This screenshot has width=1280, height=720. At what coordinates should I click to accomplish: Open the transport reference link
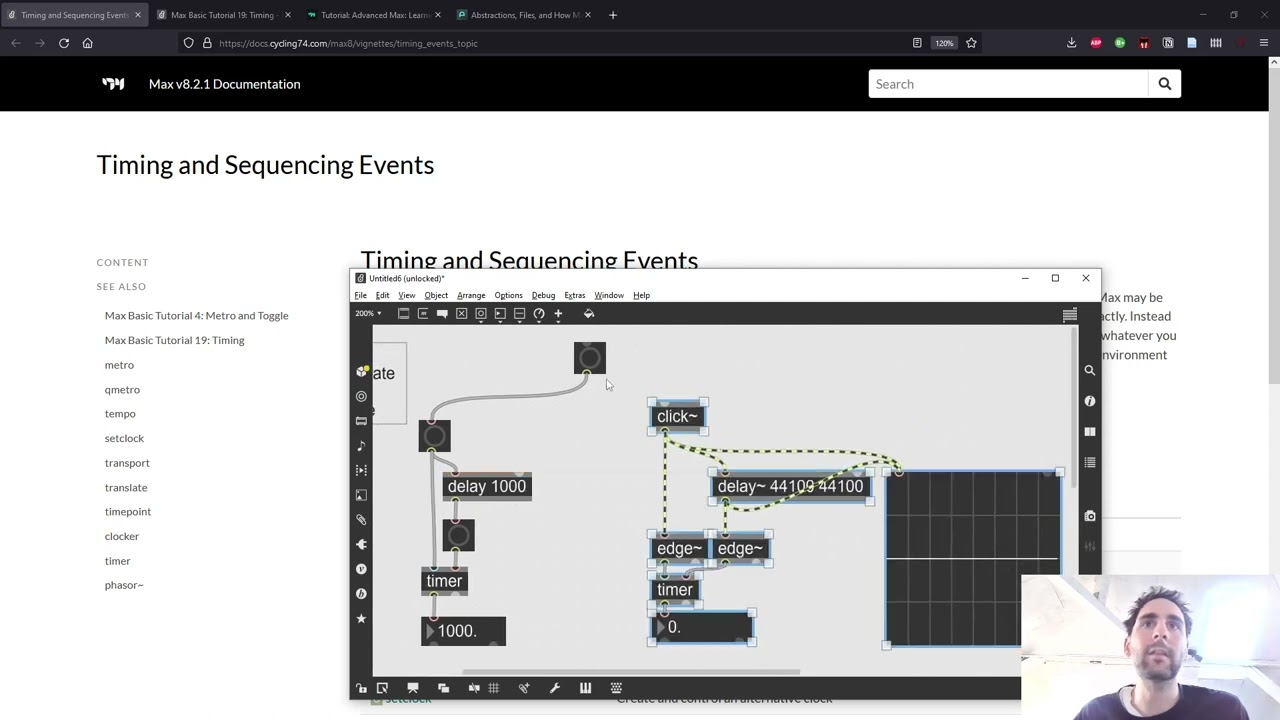click(127, 463)
